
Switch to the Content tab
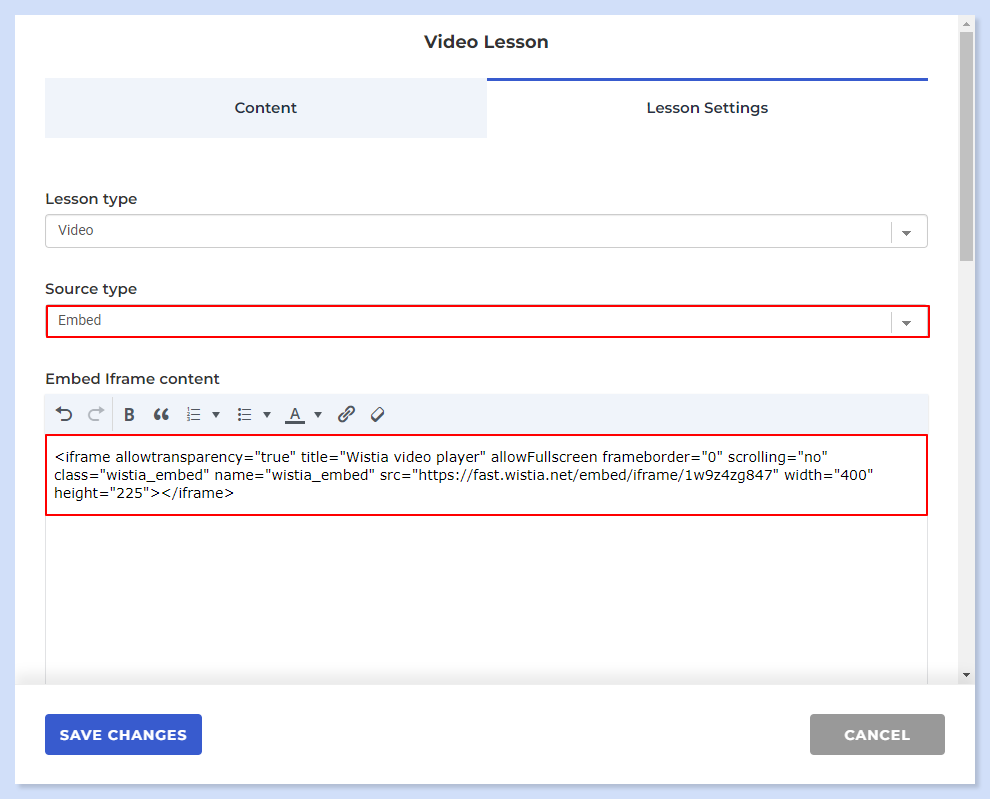(x=266, y=108)
